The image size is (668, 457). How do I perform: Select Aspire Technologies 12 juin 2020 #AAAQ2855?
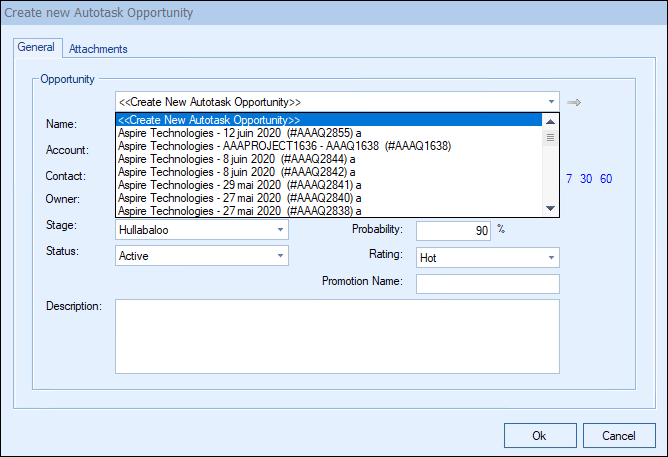pos(329,133)
